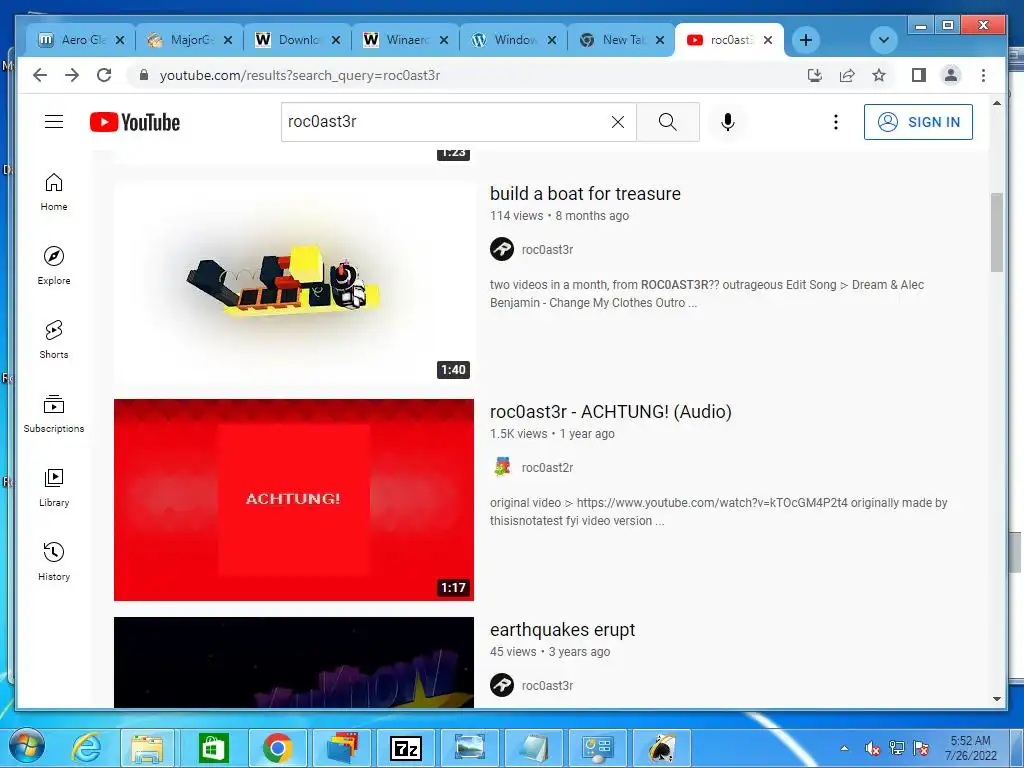Click the SIGN IN button
Screen dimensions: 1024x768
[918, 122]
